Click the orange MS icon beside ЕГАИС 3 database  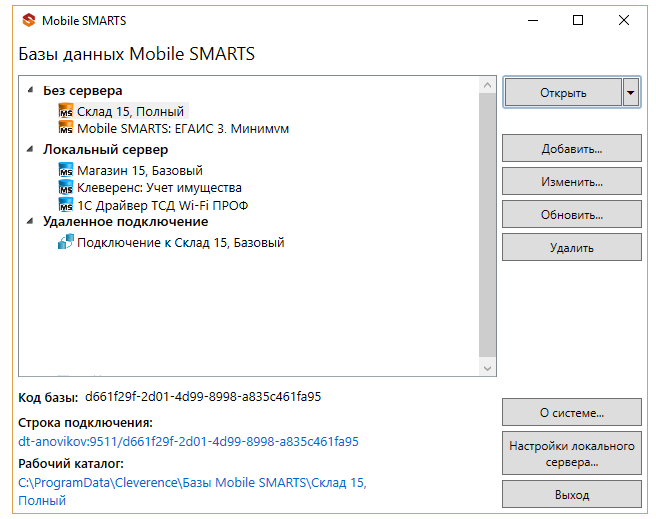click(x=66, y=128)
